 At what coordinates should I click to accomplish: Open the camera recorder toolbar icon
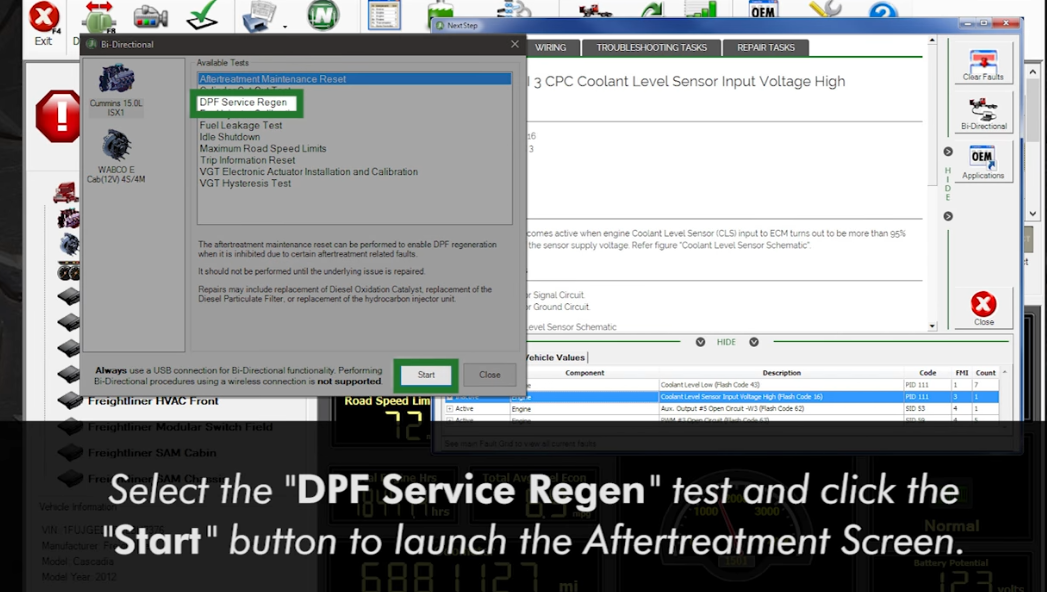150,17
